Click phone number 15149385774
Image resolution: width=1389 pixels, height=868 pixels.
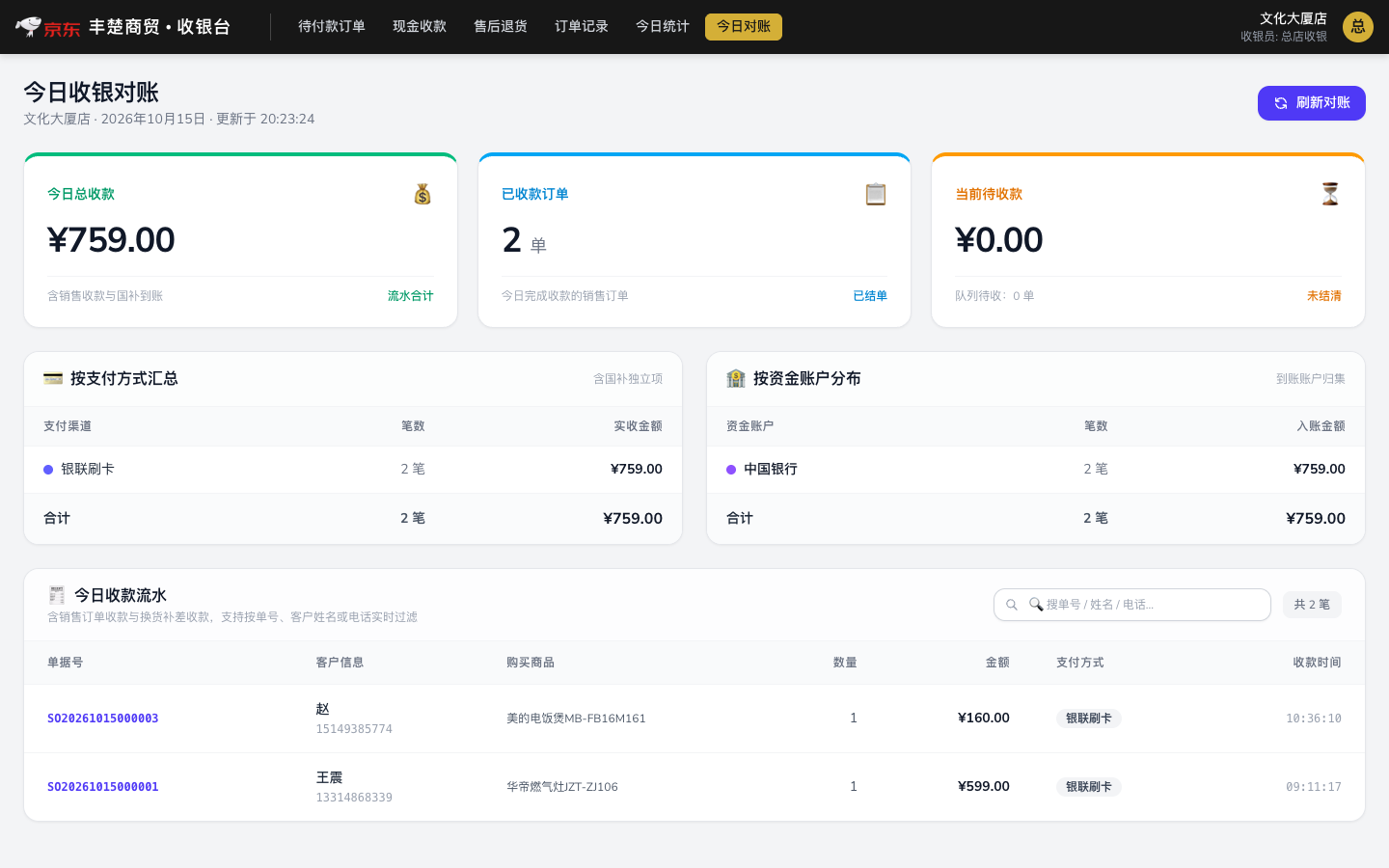(x=354, y=729)
